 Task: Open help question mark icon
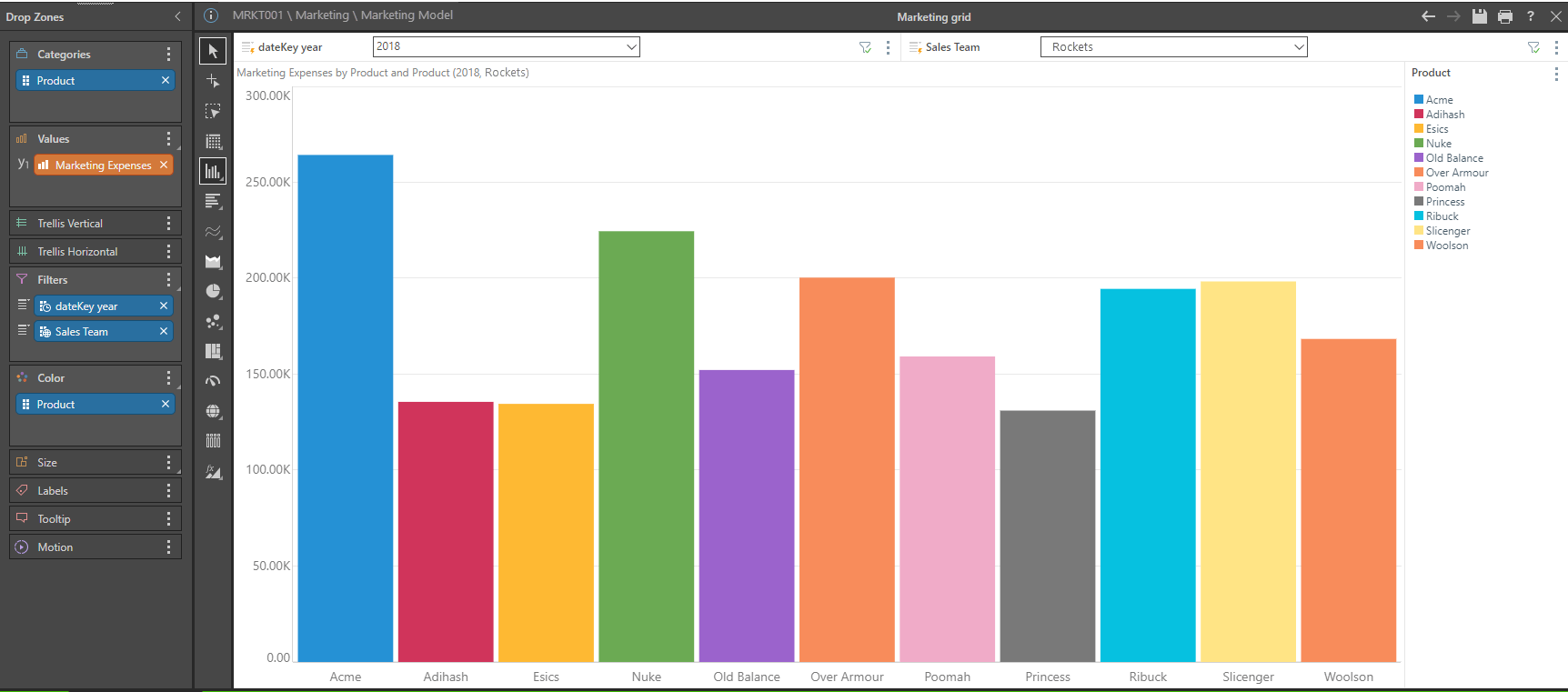1531,16
